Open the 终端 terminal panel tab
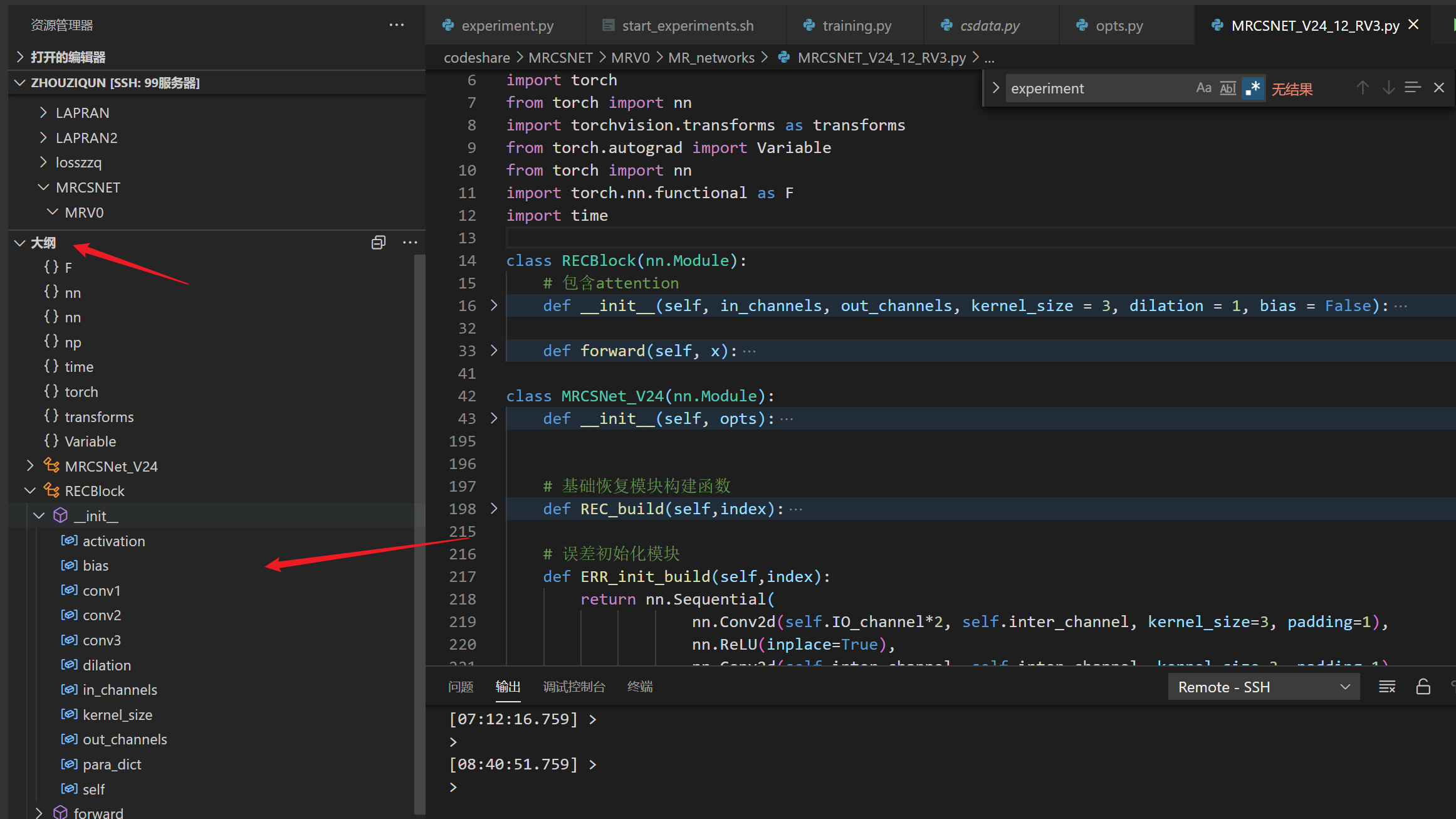Image resolution: width=1456 pixels, height=819 pixels. 639,687
